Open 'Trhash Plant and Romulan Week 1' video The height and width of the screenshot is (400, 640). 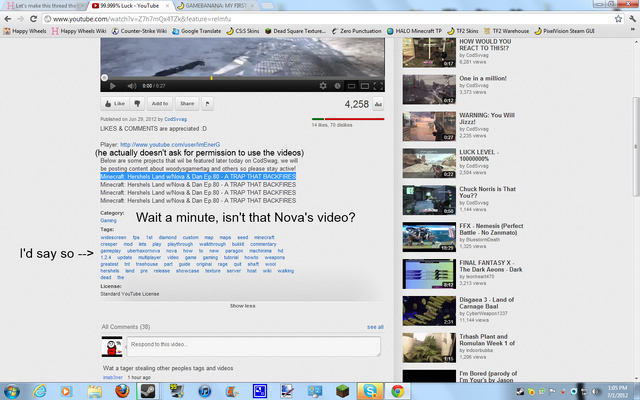pyautogui.click(x=429, y=348)
